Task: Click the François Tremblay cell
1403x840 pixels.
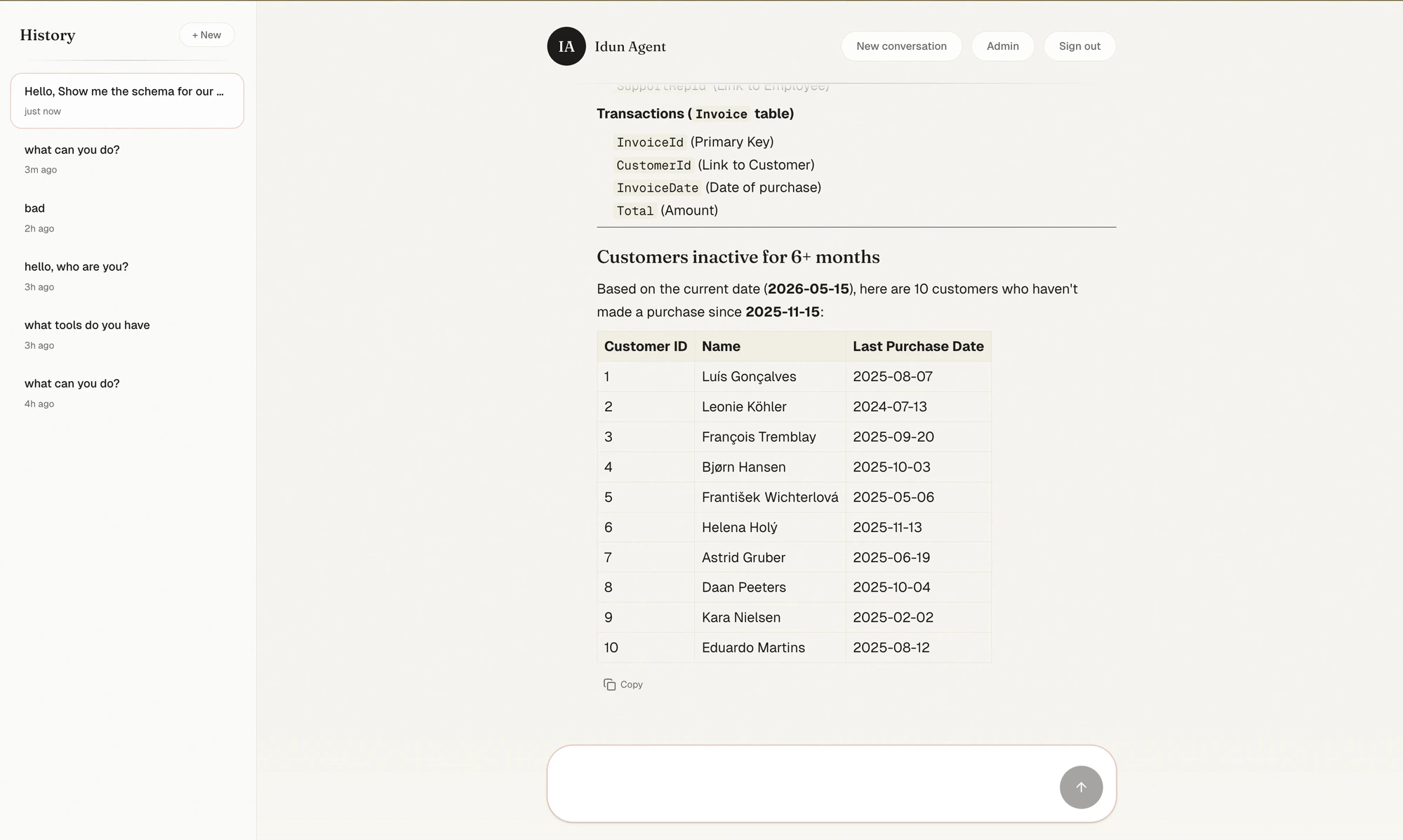Action: (770, 436)
